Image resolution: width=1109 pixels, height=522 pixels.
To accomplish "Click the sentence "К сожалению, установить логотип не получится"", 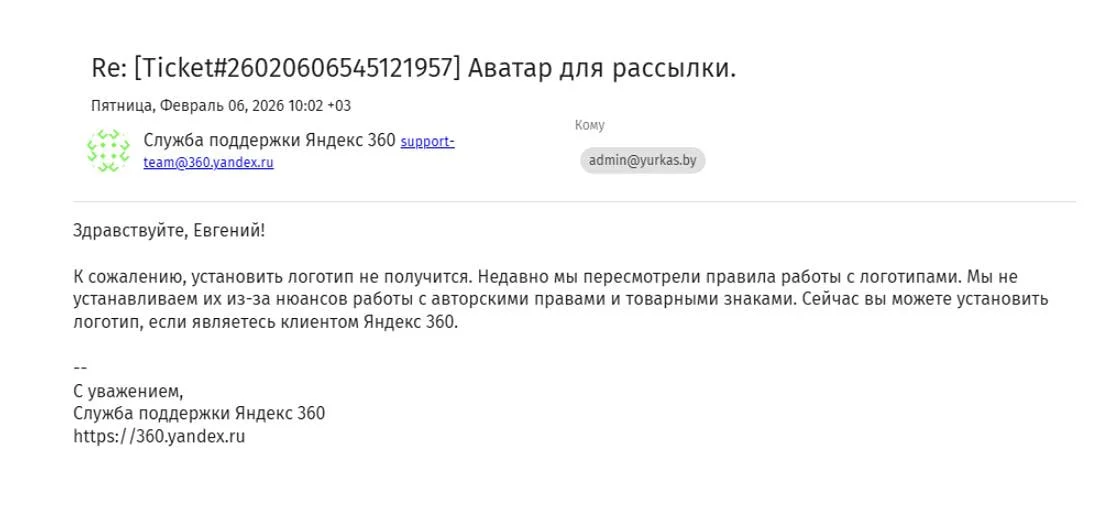I will tap(270, 277).
